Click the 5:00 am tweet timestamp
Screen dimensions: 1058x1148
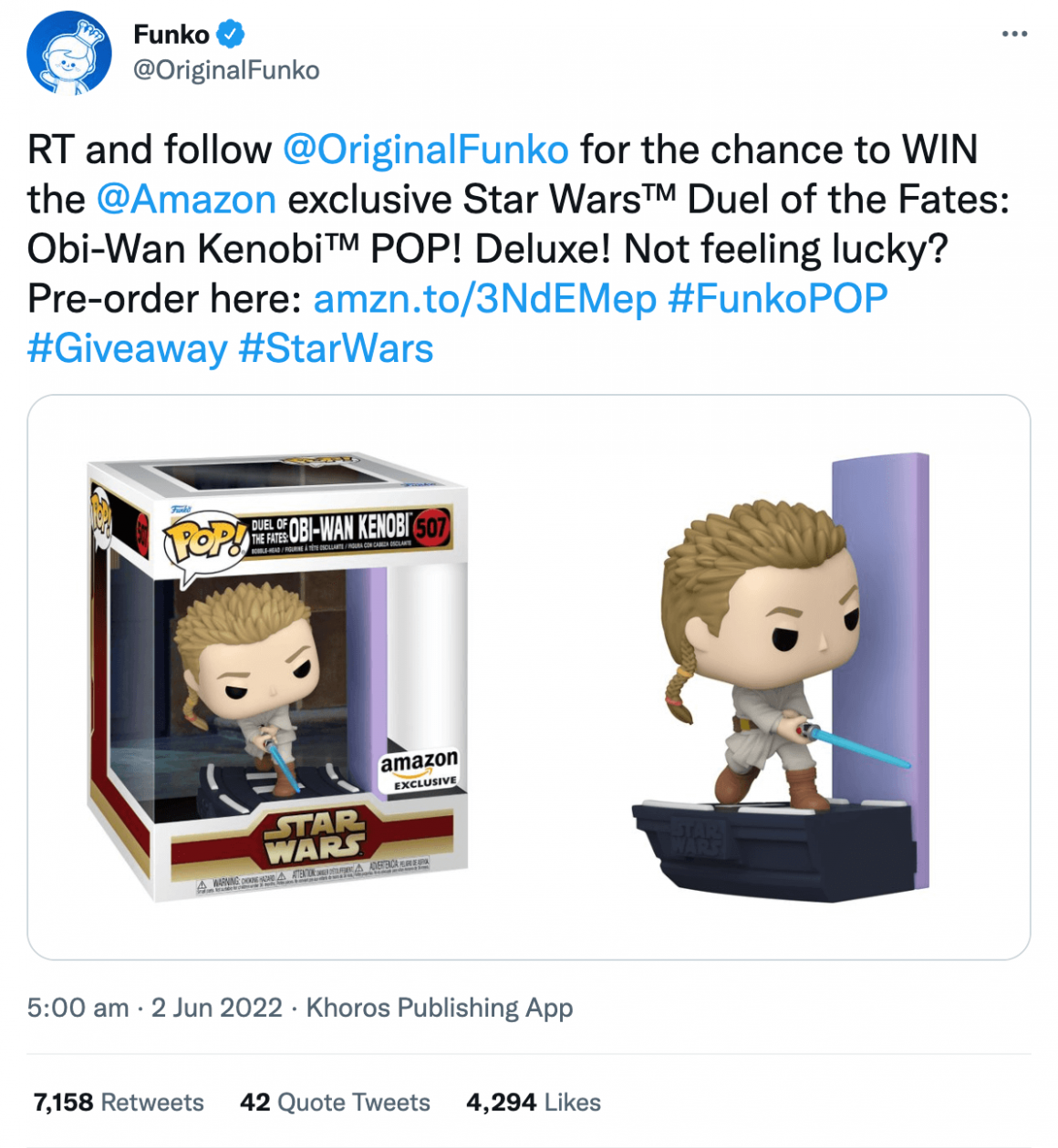tap(78, 1008)
